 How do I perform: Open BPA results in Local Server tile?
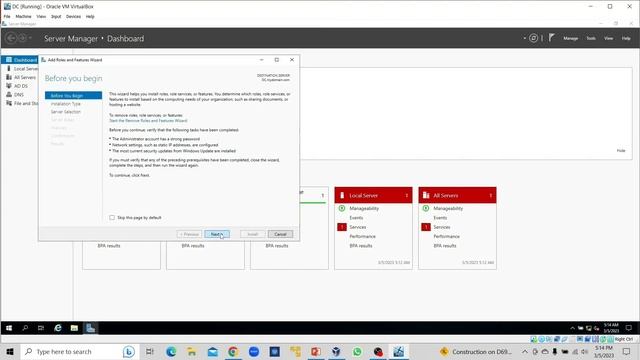(361, 246)
